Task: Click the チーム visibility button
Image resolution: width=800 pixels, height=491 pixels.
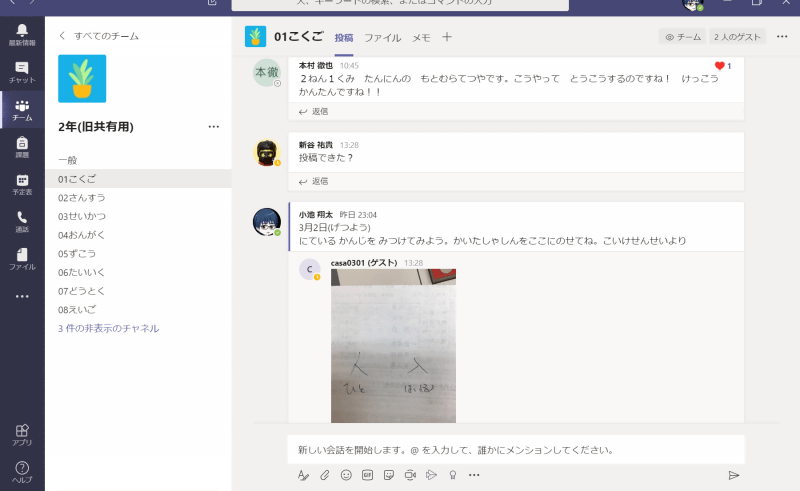Action: [x=683, y=37]
